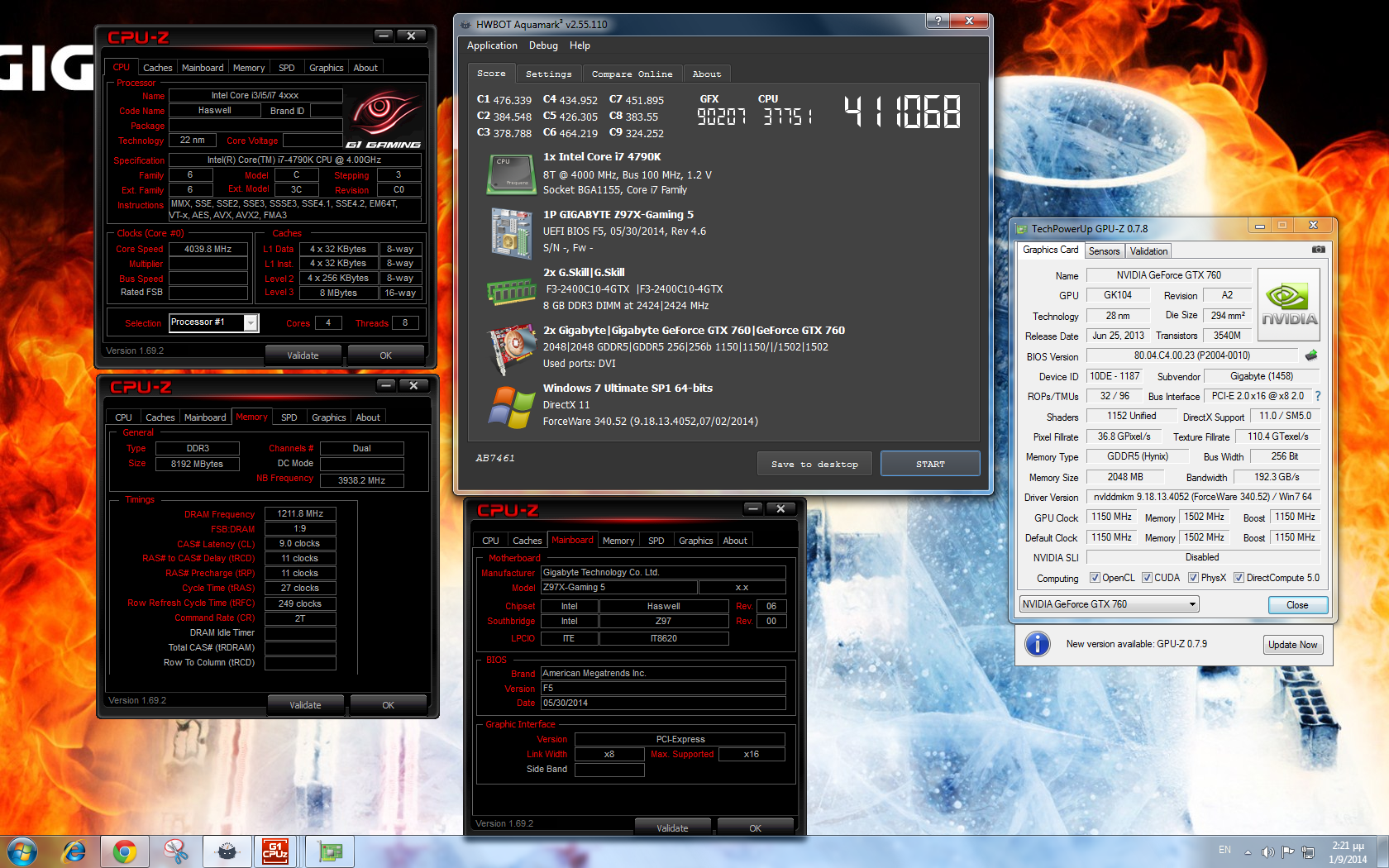Click the bus interface question mark
The height and width of the screenshot is (868, 1389).
click(1318, 396)
